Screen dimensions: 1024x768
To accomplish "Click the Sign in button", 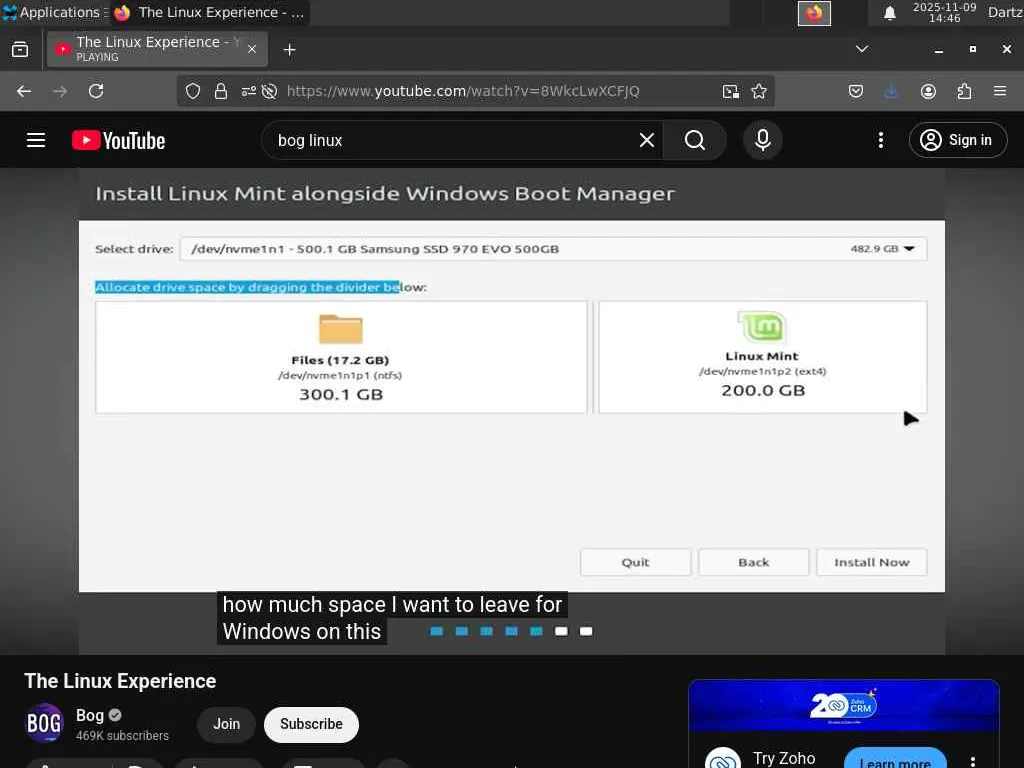I will [x=958, y=140].
